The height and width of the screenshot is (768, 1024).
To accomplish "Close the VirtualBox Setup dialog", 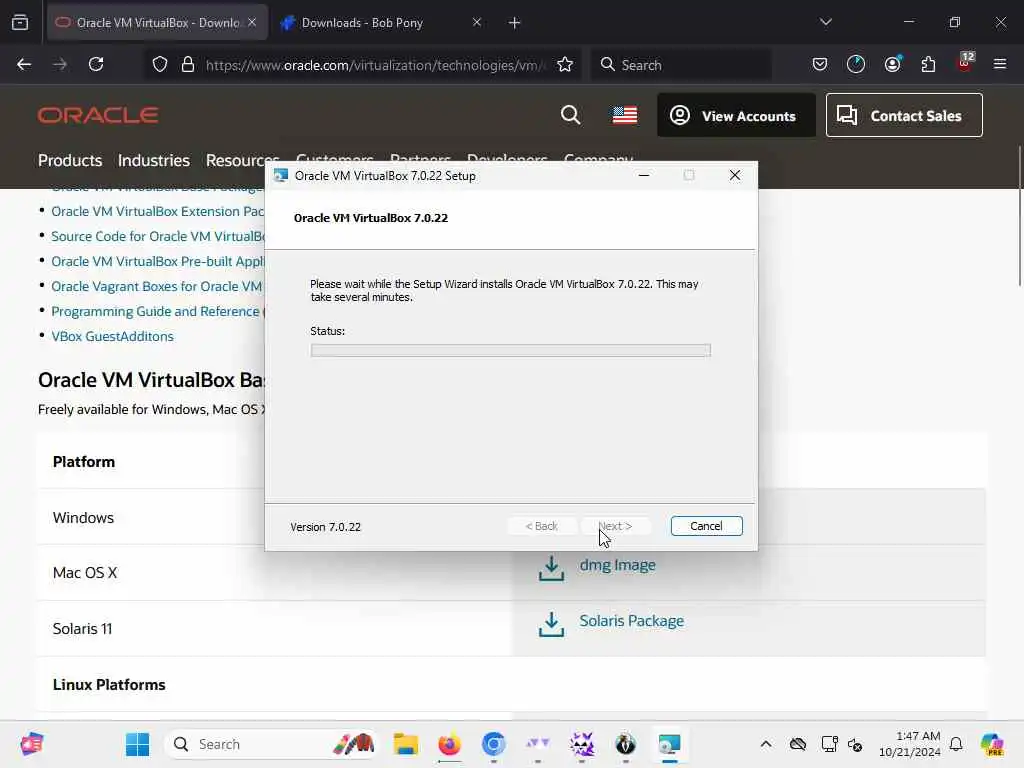I will click(735, 176).
